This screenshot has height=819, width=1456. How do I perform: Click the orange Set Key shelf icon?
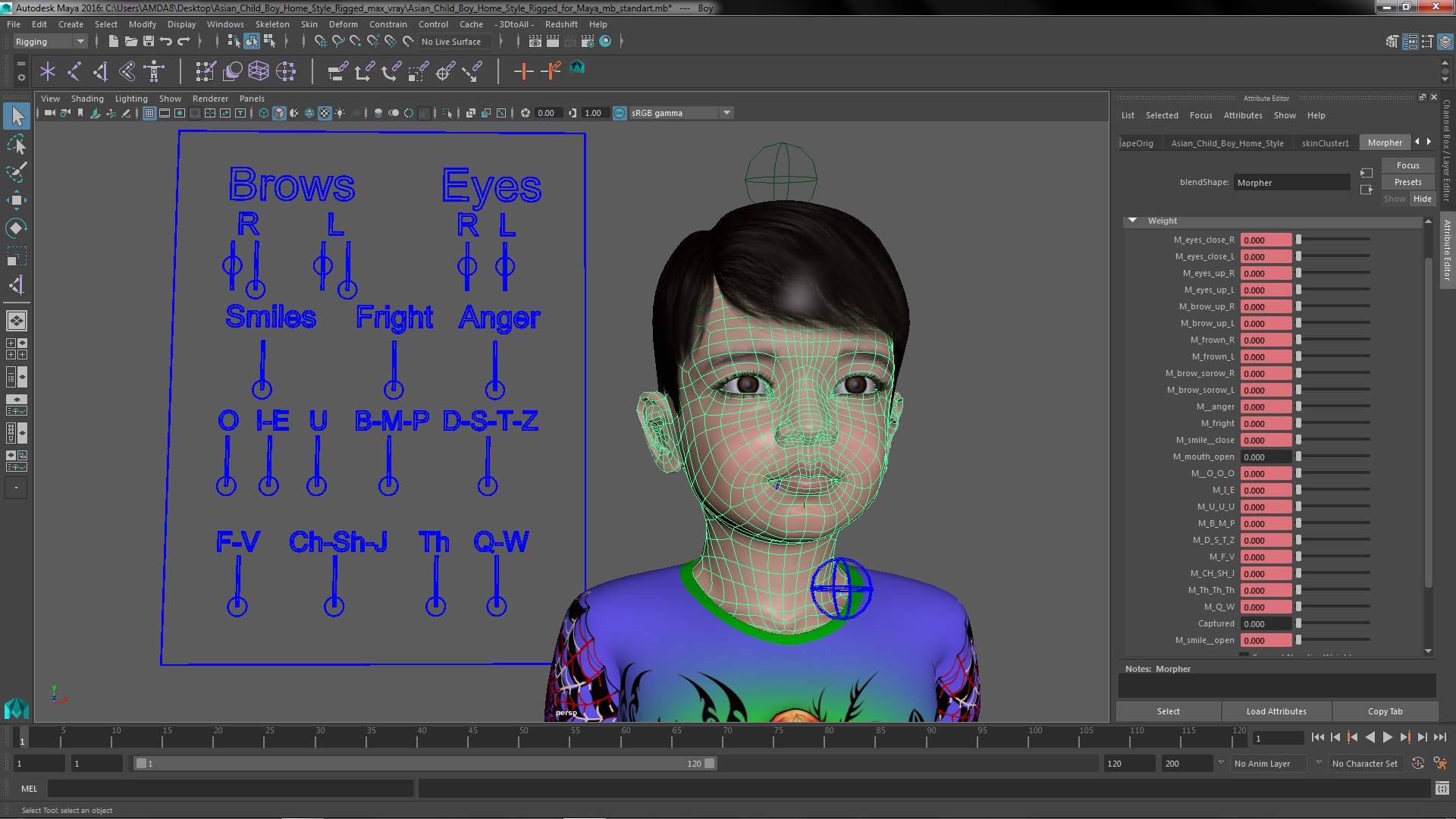coord(523,71)
